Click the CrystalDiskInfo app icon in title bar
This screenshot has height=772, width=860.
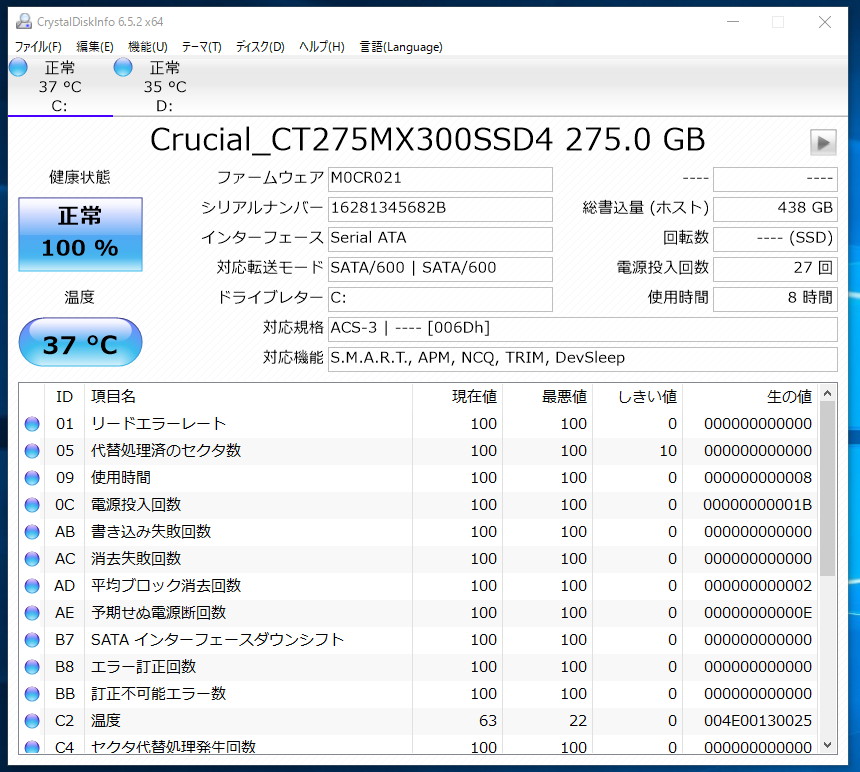(24, 22)
